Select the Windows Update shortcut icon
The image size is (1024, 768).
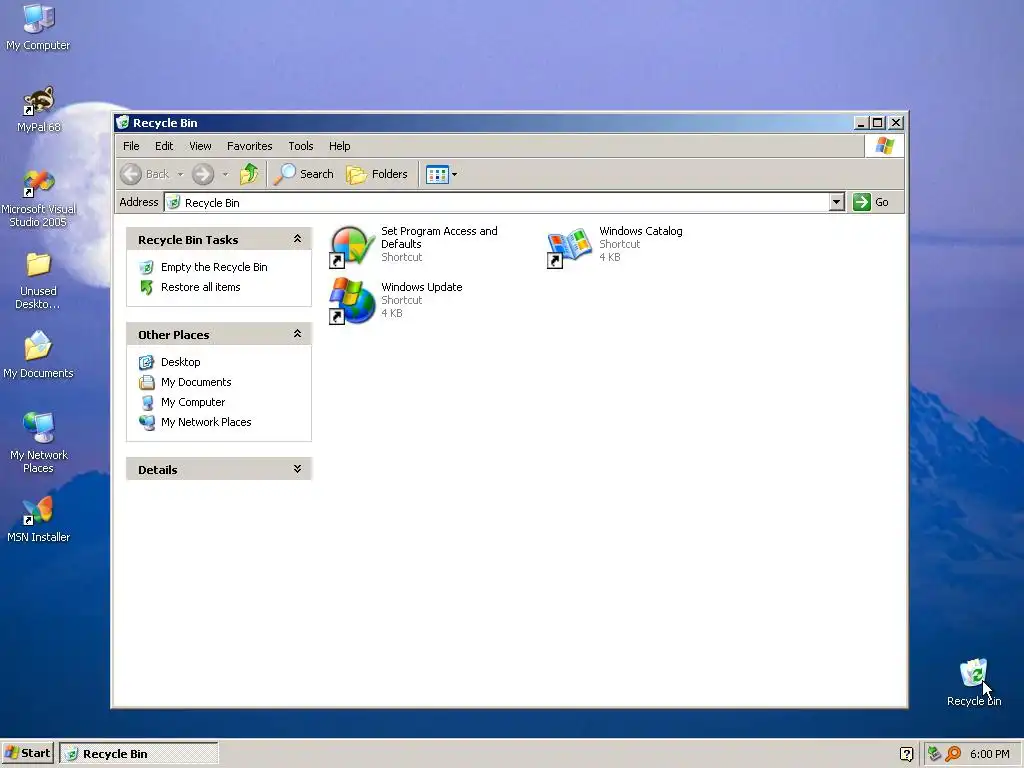(x=351, y=300)
